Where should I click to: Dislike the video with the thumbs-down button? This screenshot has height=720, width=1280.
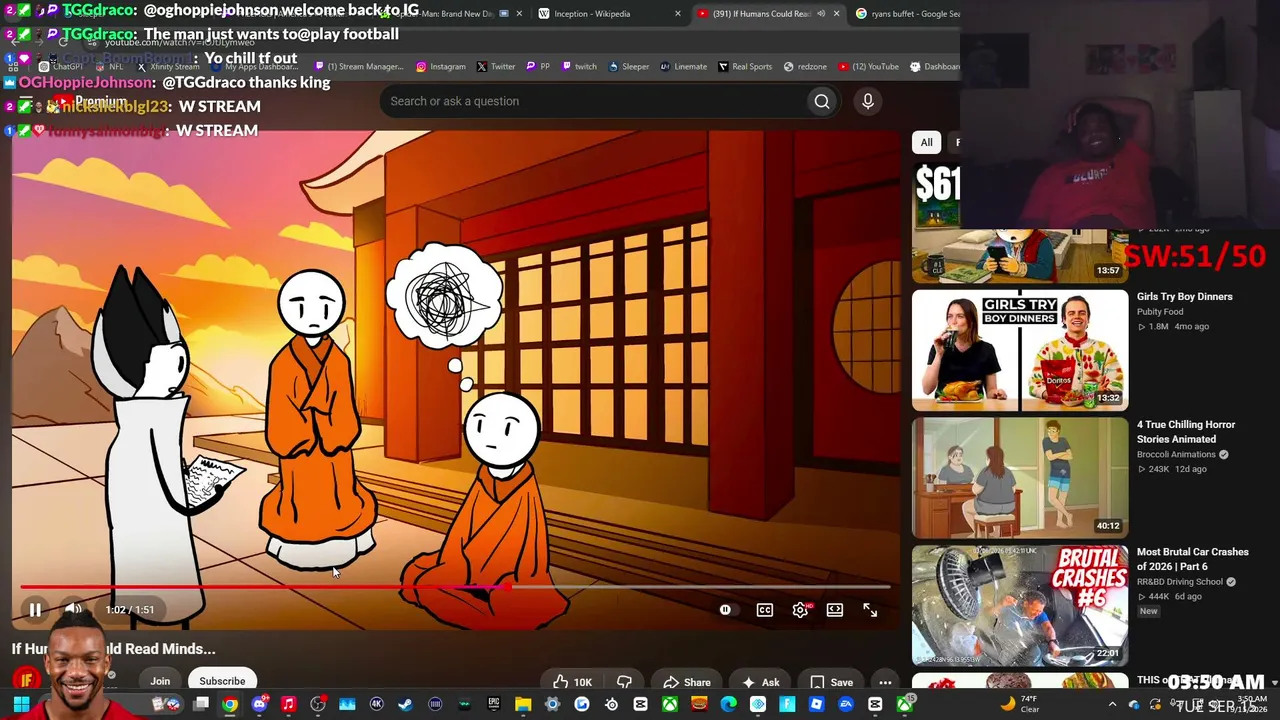[624, 682]
